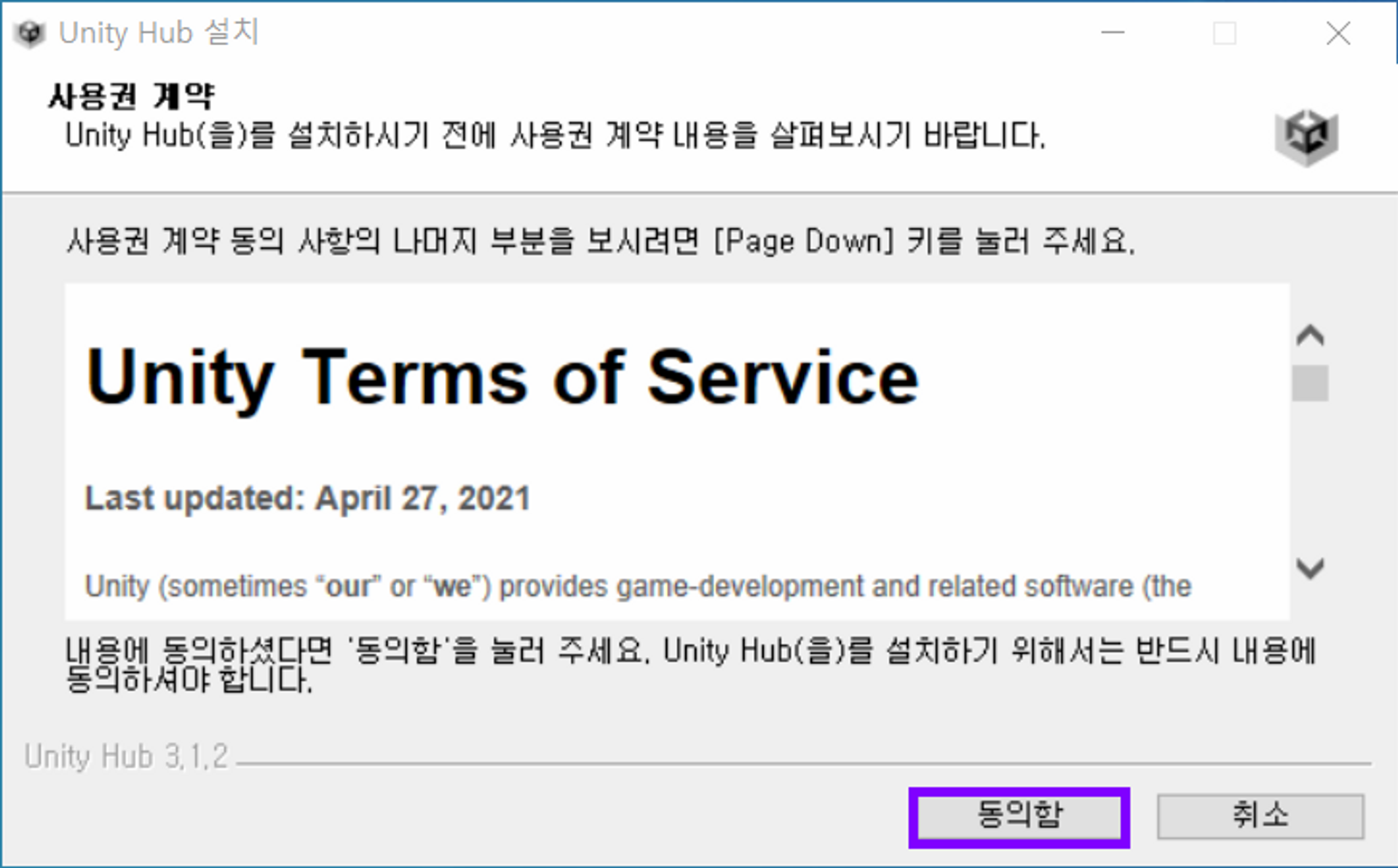Click the '사용권 계약' header title
This screenshot has width=1398, height=868.
[x=131, y=96]
